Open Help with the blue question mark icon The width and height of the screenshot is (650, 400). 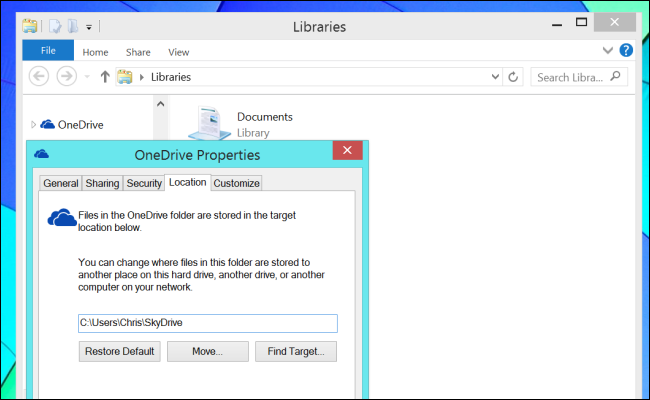(x=626, y=51)
